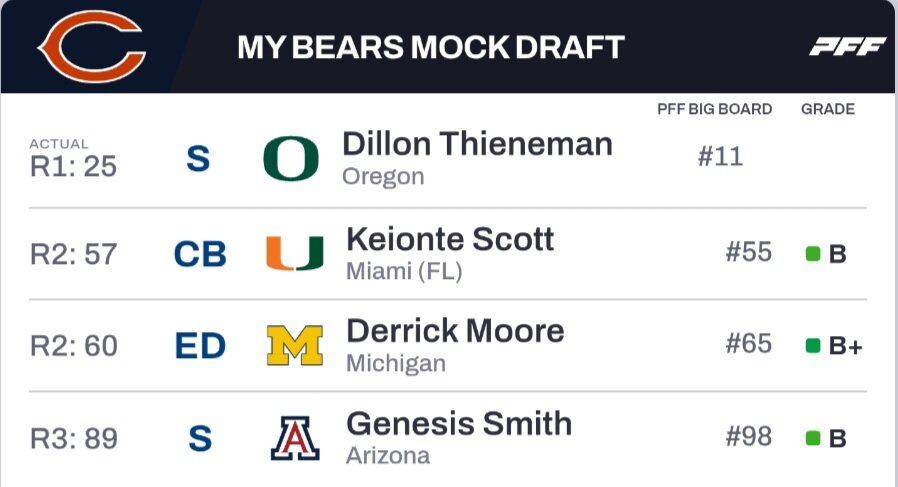Click the Chicago Bears logo

tap(92, 47)
